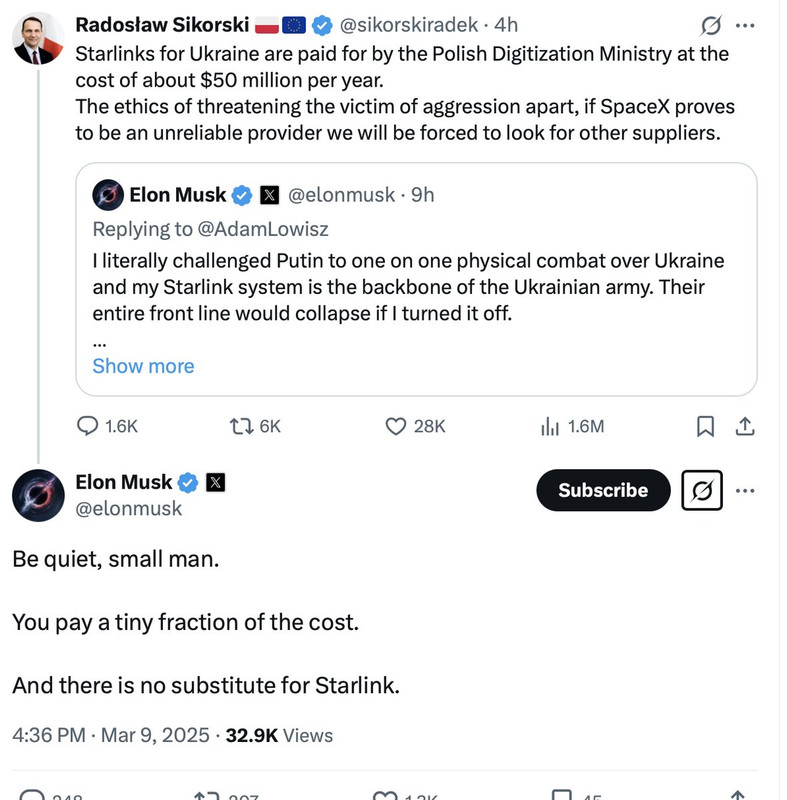Like Sikorski's post with the heart icon

click(397, 426)
